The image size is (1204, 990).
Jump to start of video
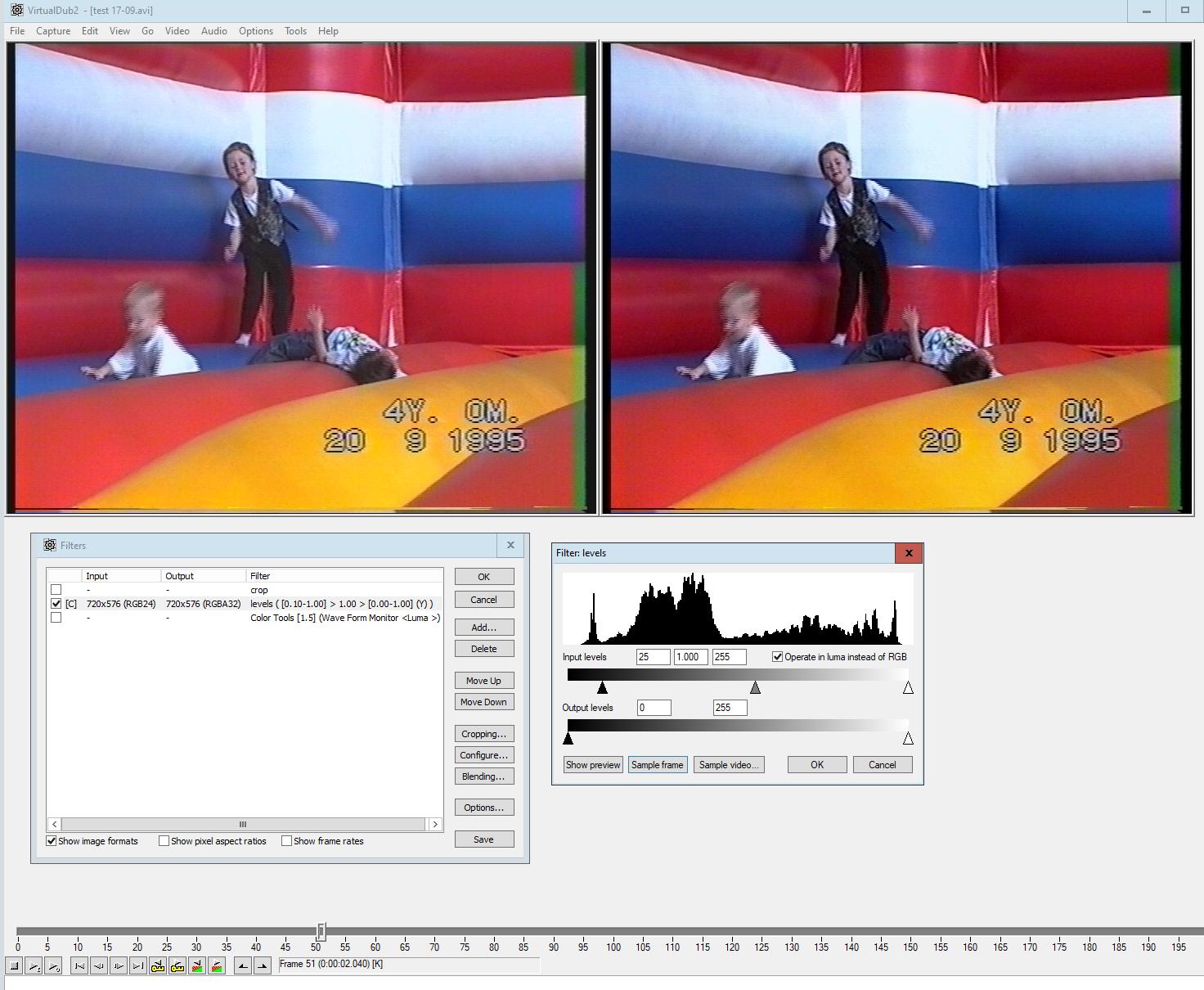click(x=79, y=966)
